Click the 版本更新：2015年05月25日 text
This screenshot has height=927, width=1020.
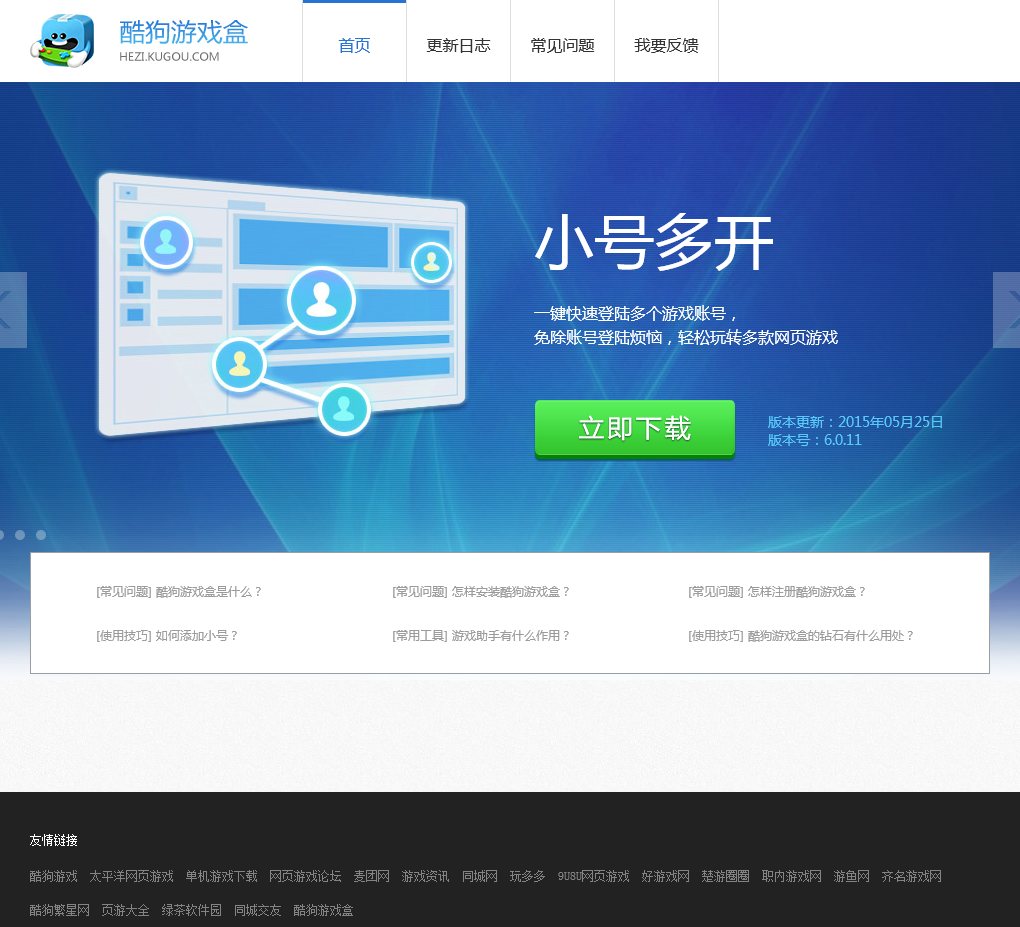point(855,422)
